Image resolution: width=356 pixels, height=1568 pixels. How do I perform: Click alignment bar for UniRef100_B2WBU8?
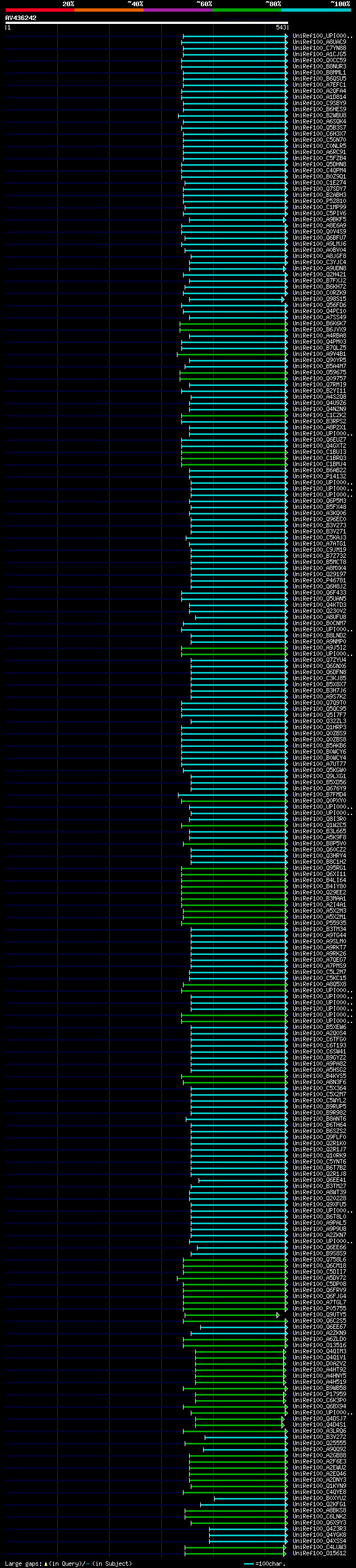pos(233,116)
